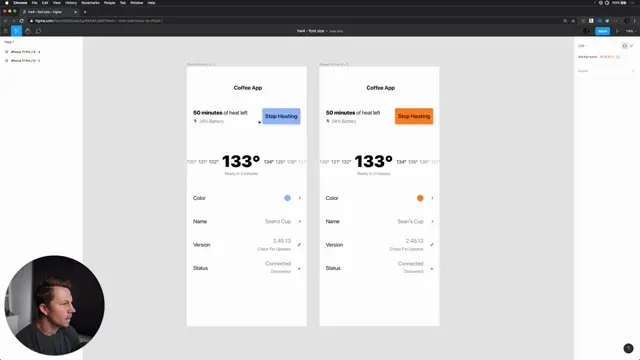Open the Figma help question mark button
This screenshot has height=360, width=640.
coord(628,348)
